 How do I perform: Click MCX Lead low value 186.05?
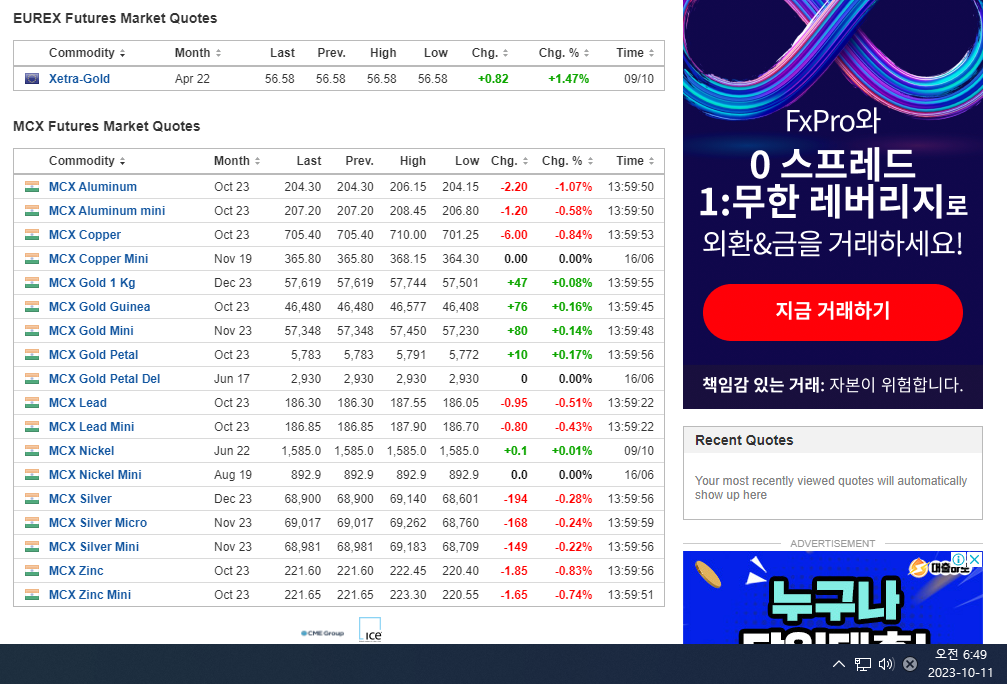[x=460, y=403]
